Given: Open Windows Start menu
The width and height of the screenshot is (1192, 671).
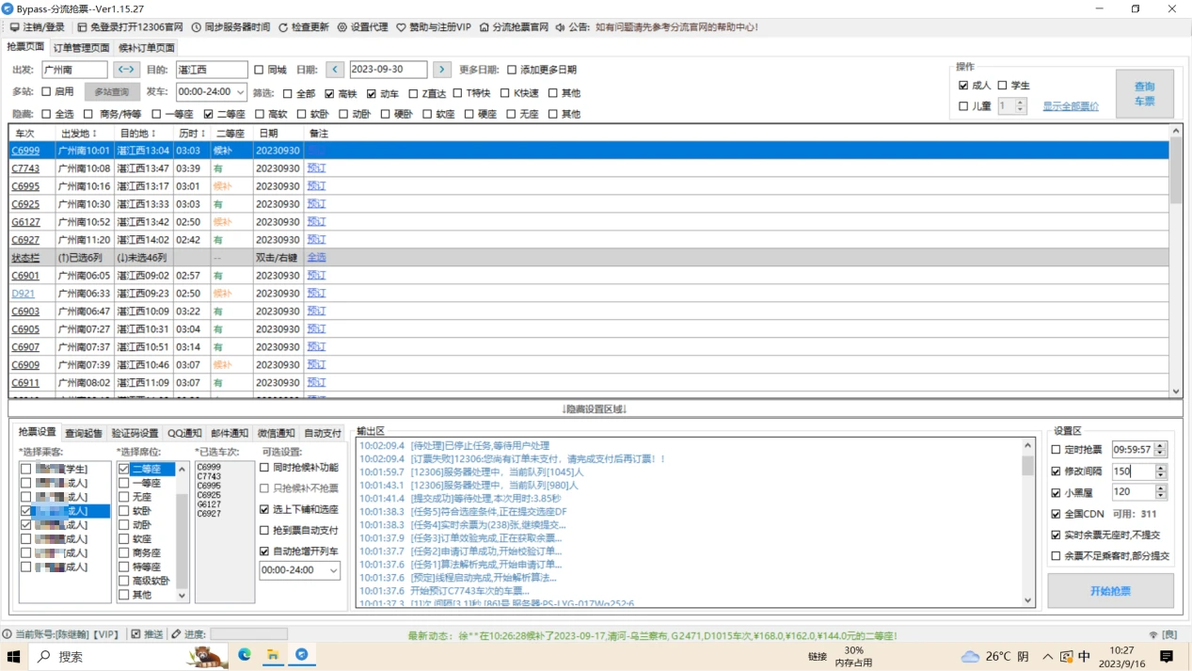Looking at the screenshot, I should pyautogui.click(x=14, y=656).
